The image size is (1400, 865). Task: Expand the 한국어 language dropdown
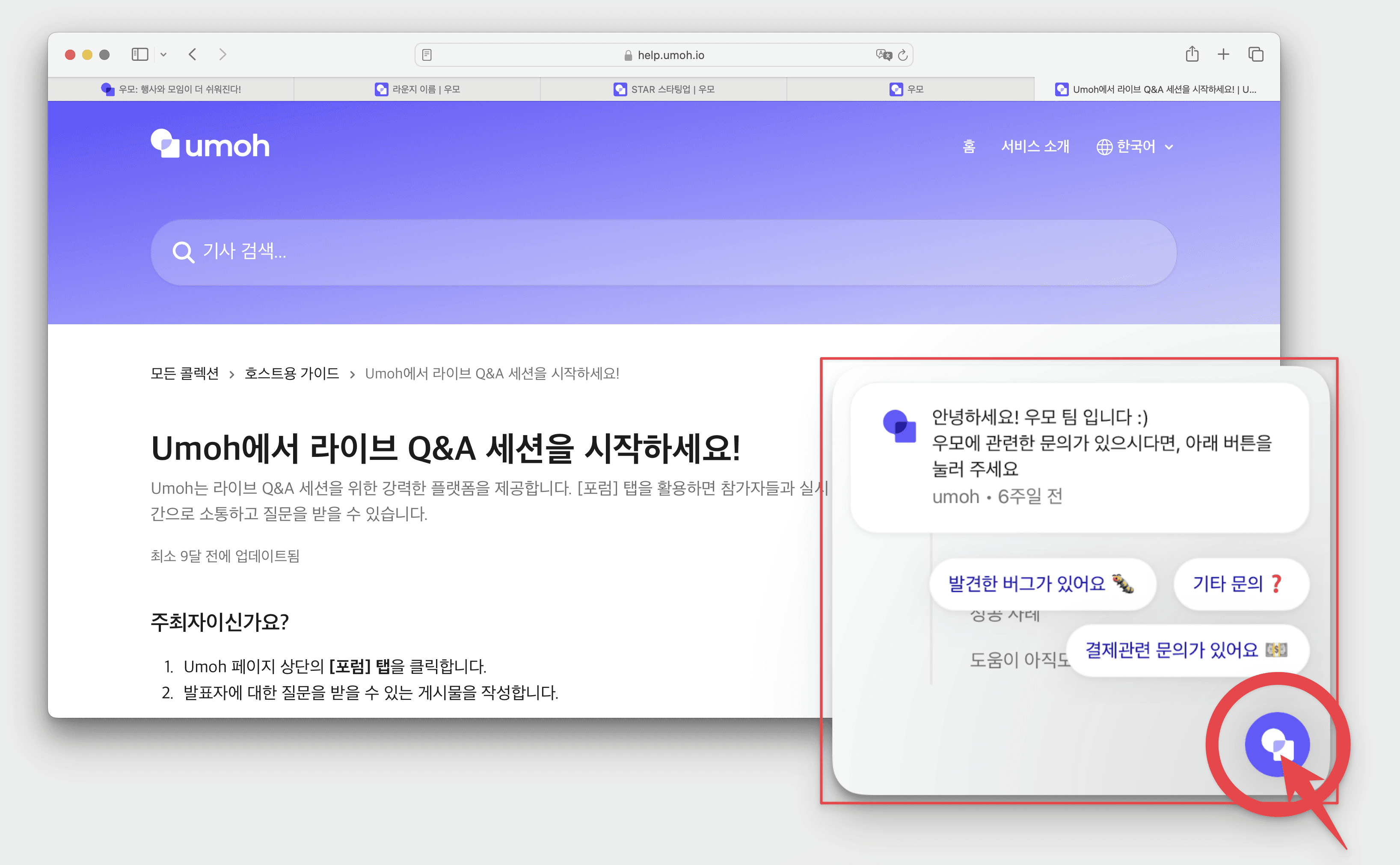1135,146
